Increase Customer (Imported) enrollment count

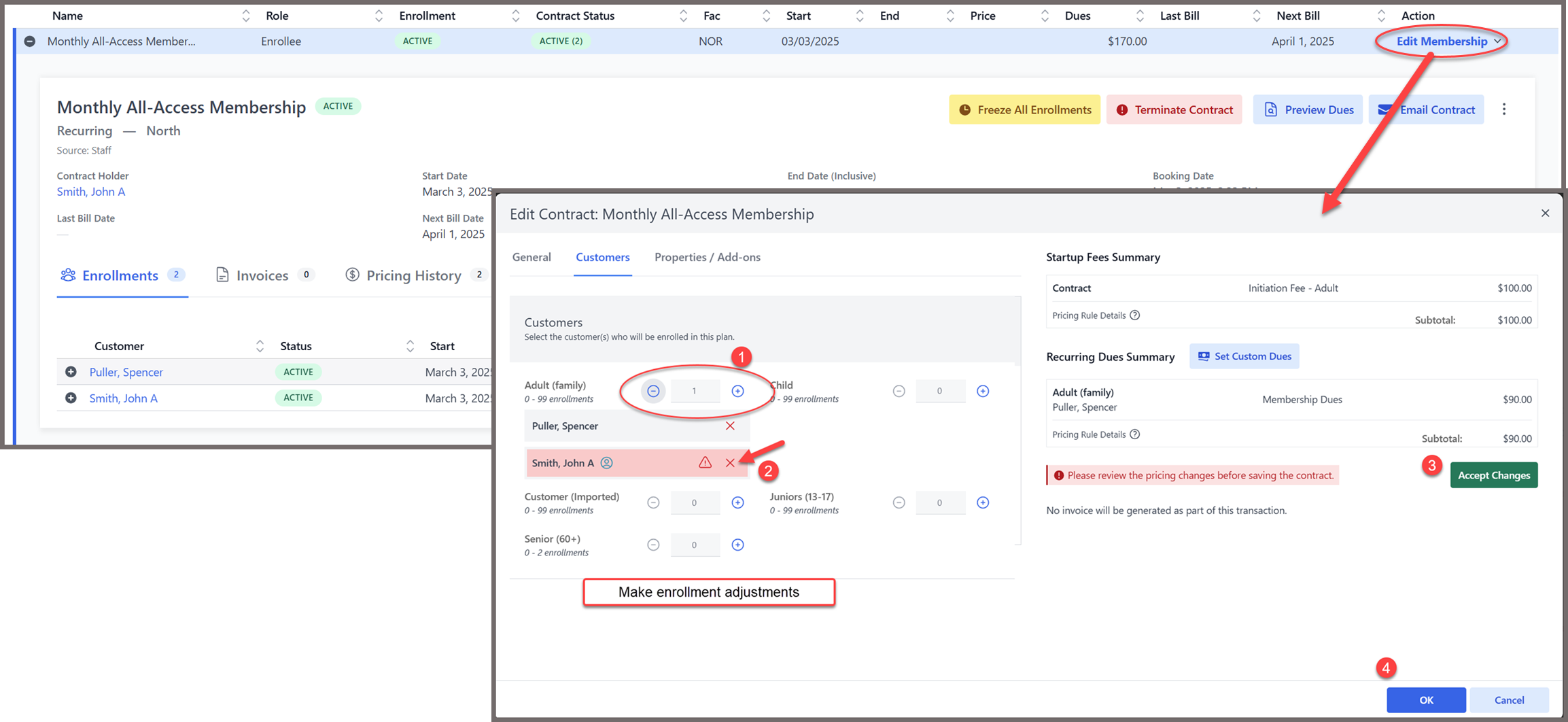click(737, 502)
